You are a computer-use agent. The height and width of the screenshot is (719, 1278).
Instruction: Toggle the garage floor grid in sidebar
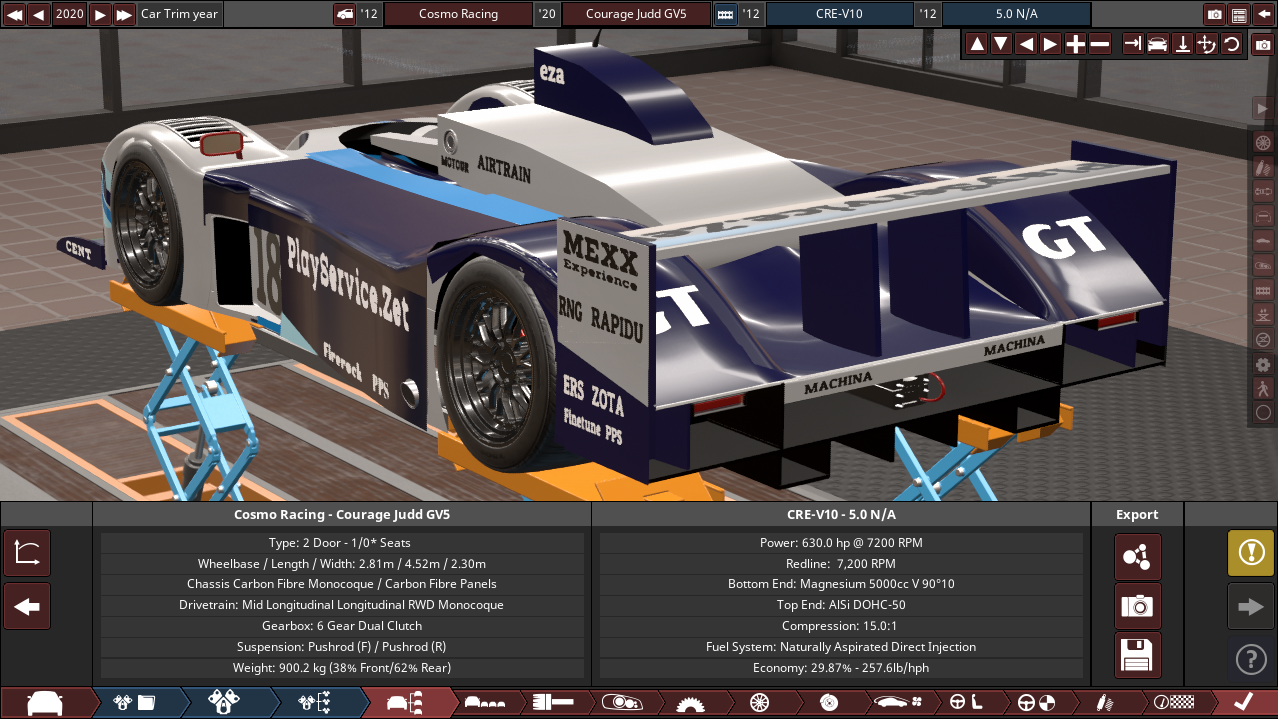point(1263,290)
